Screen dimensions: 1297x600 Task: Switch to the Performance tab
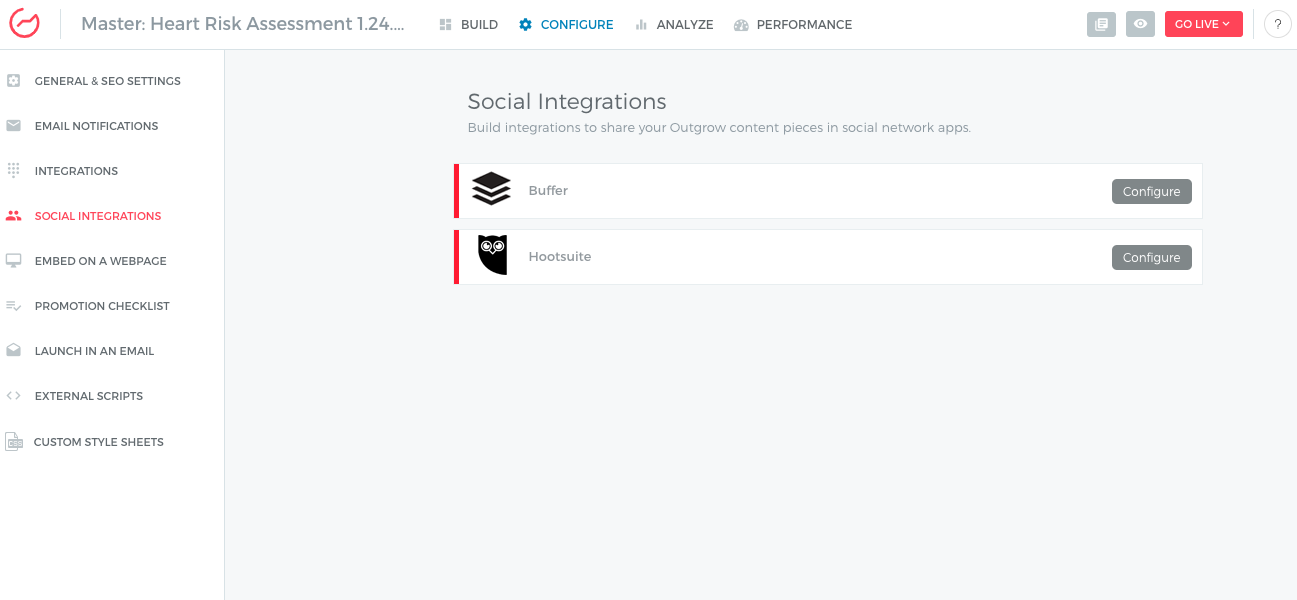click(x=793, y=25)
